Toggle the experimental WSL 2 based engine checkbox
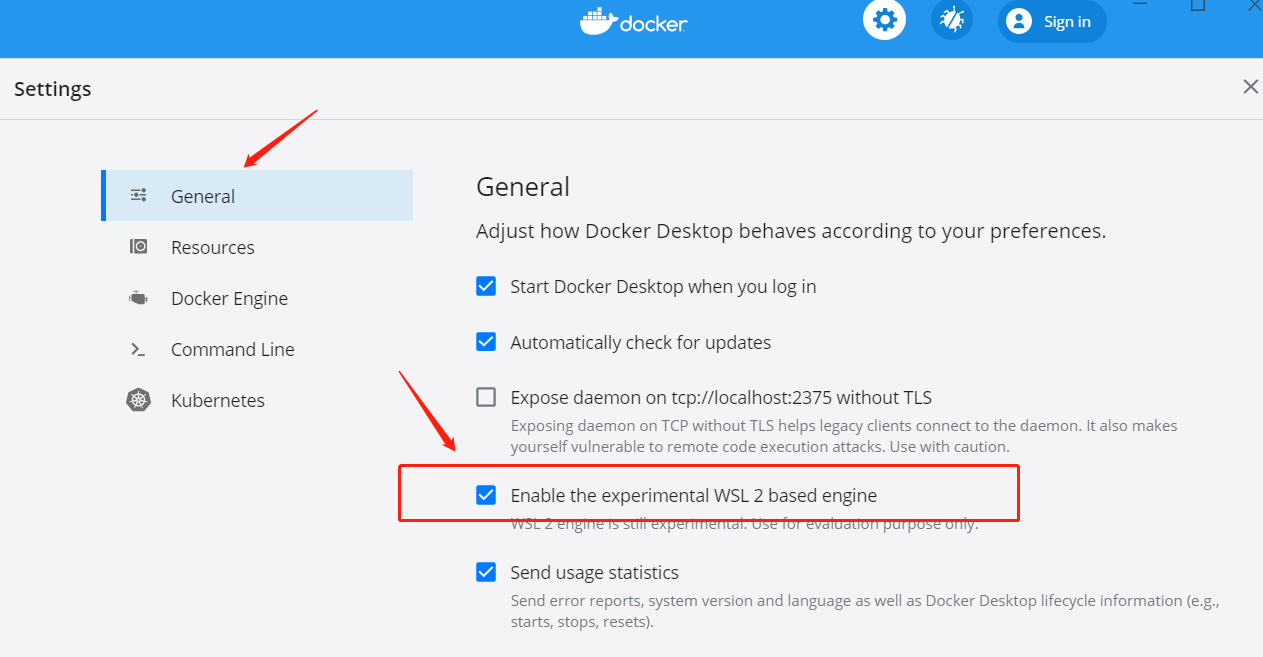The height and width of the screenshot is (657, 1263). [x=486, y=494]
